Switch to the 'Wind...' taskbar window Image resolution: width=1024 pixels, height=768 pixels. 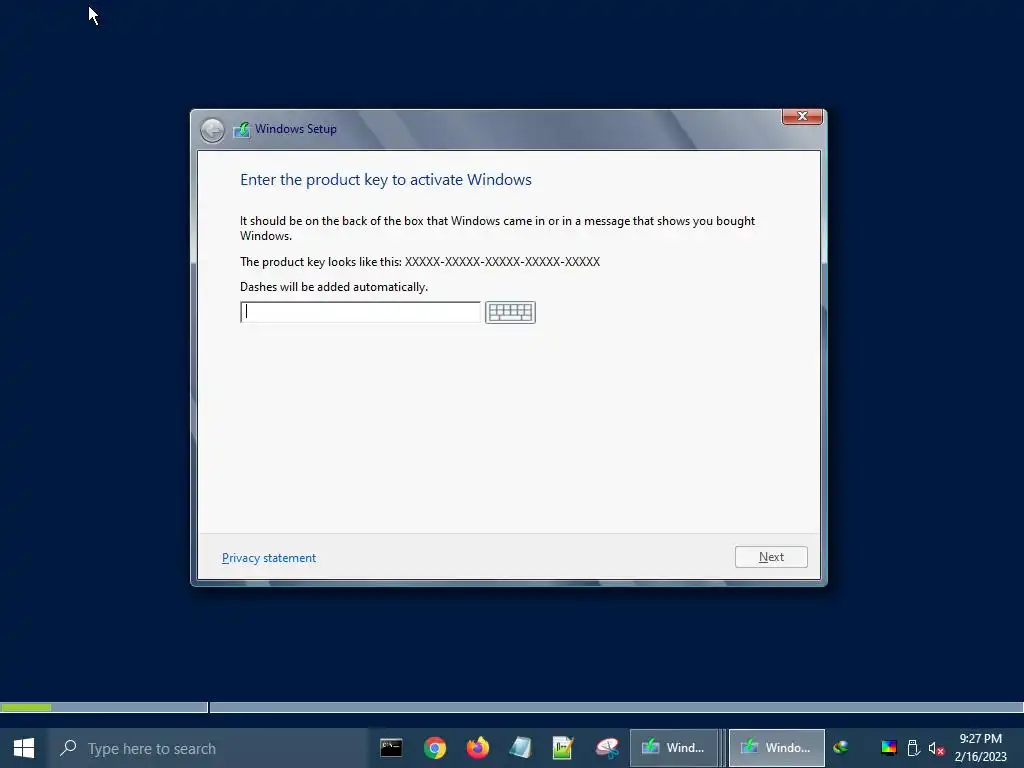[x=673, y=748]
